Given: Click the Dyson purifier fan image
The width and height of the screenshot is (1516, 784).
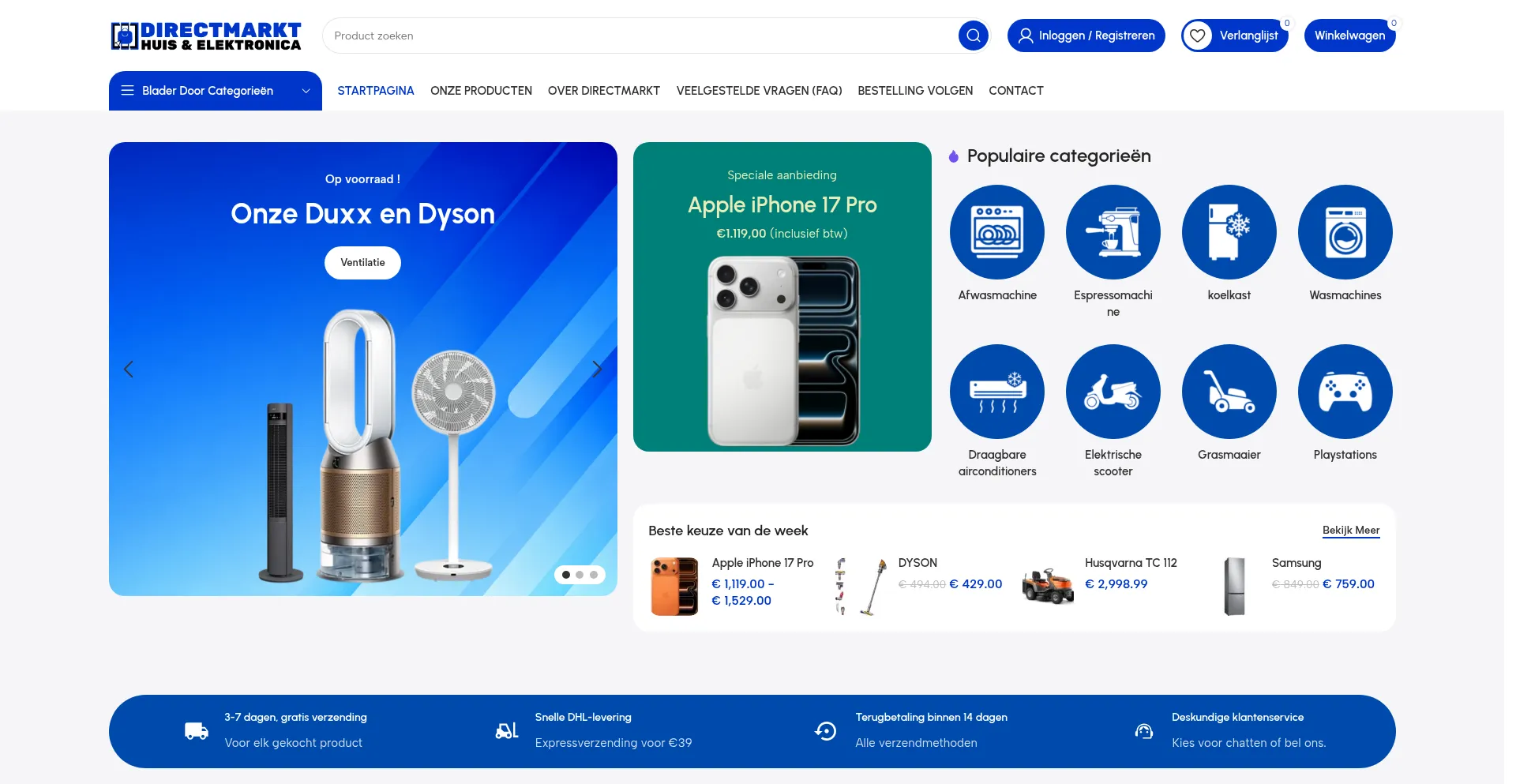Looking at the screenshot, I should click(361, 446).
